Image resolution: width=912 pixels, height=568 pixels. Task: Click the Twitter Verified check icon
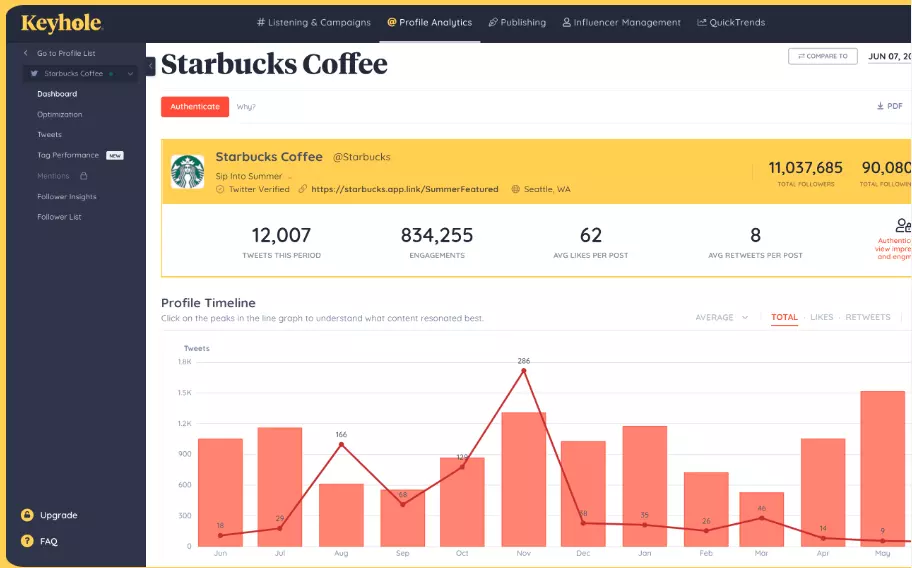(220, 190)
